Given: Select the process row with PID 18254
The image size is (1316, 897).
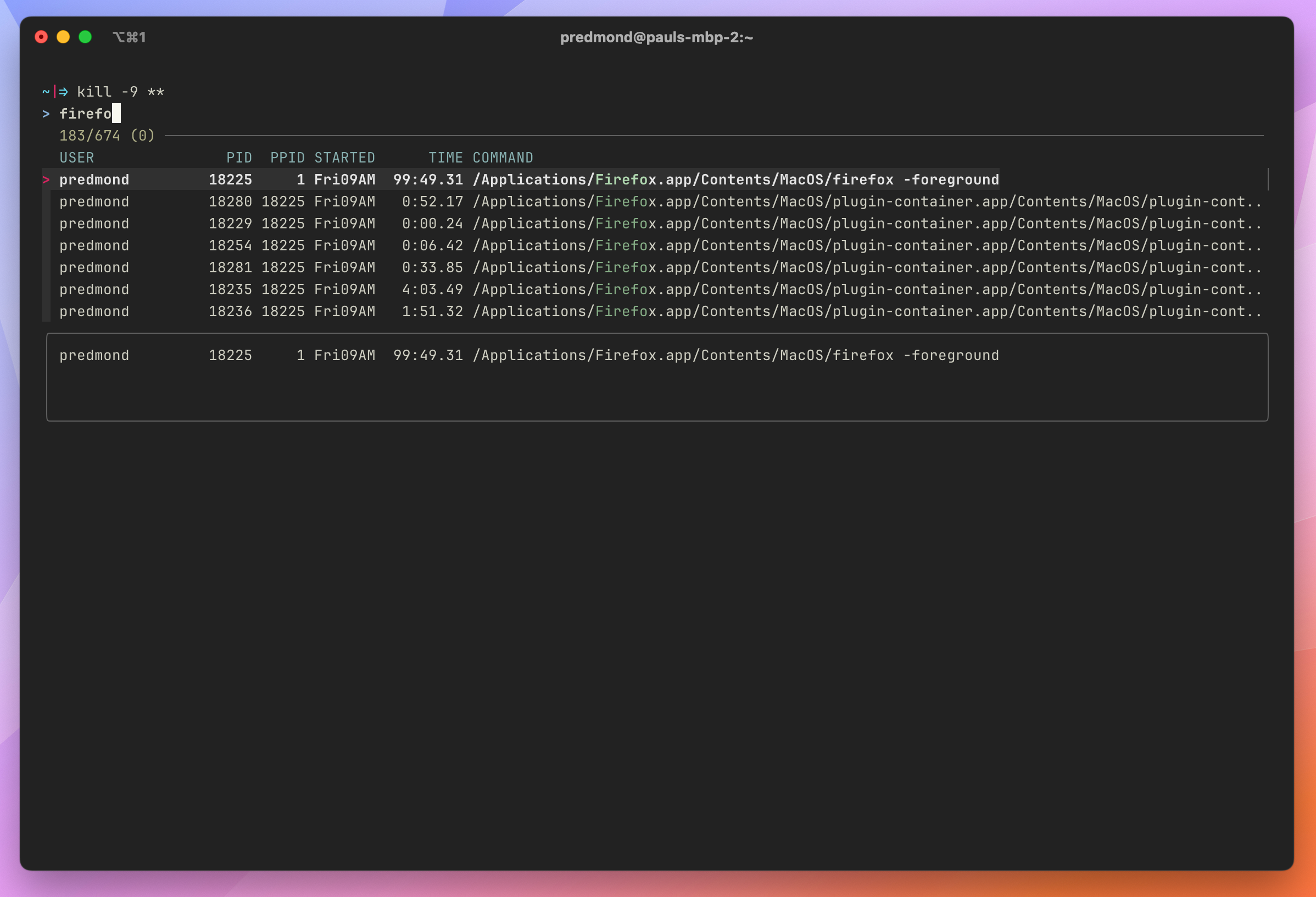Looking at the screenshot, I should pos(661,245).
